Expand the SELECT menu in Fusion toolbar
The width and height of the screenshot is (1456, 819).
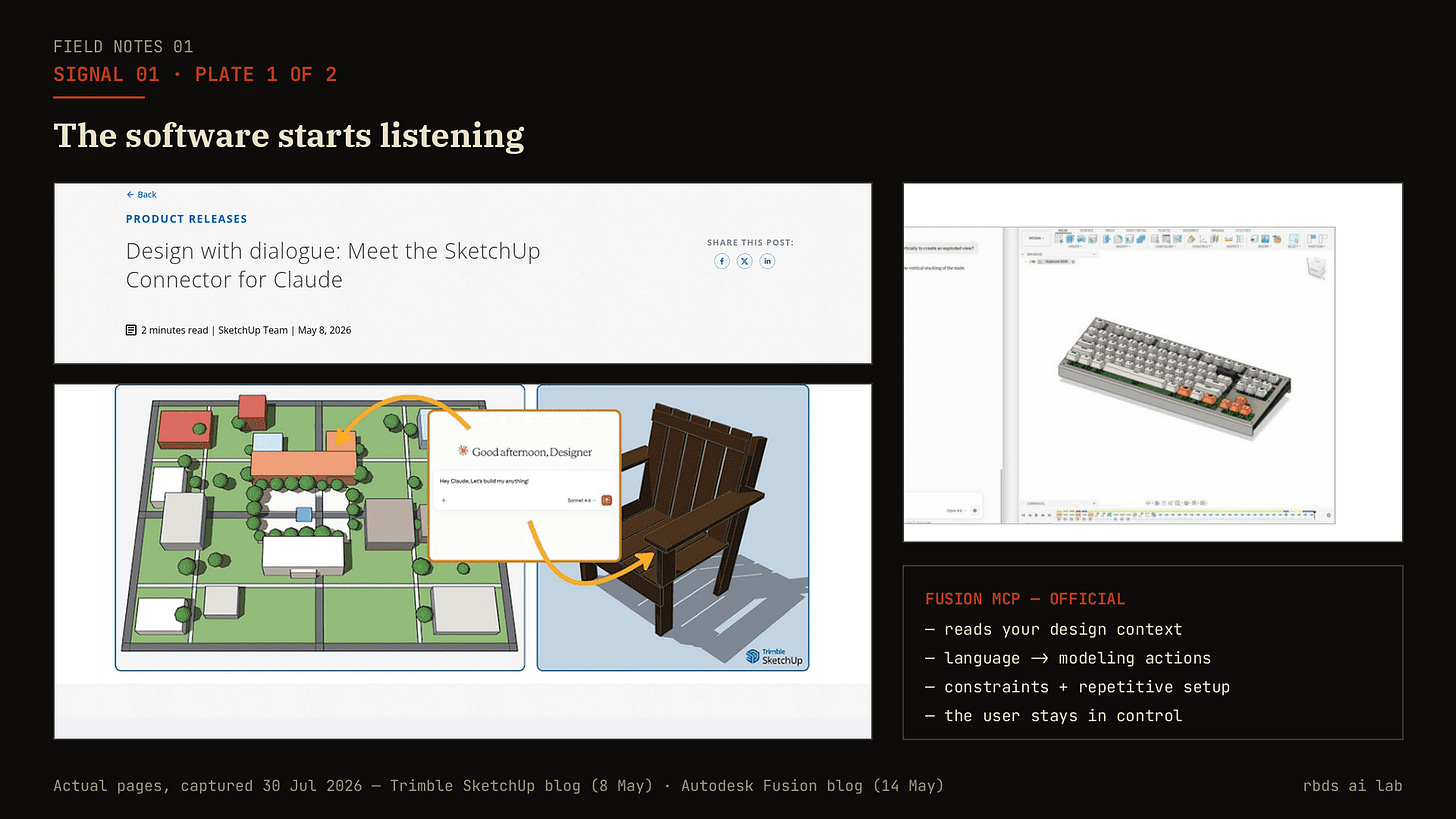pyautogui.click(x=1294, y=247)
